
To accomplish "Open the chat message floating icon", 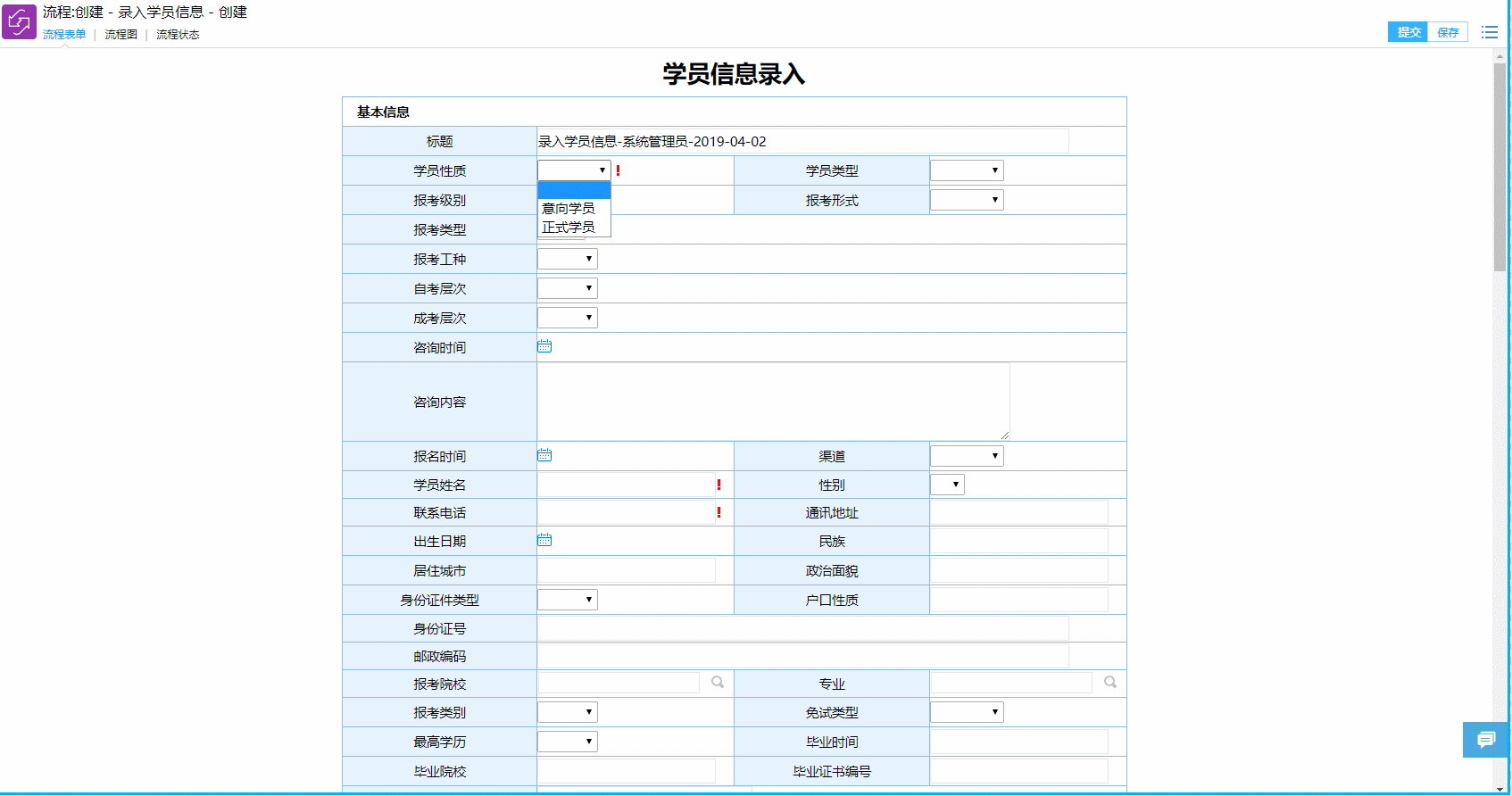I will 1486,740.
